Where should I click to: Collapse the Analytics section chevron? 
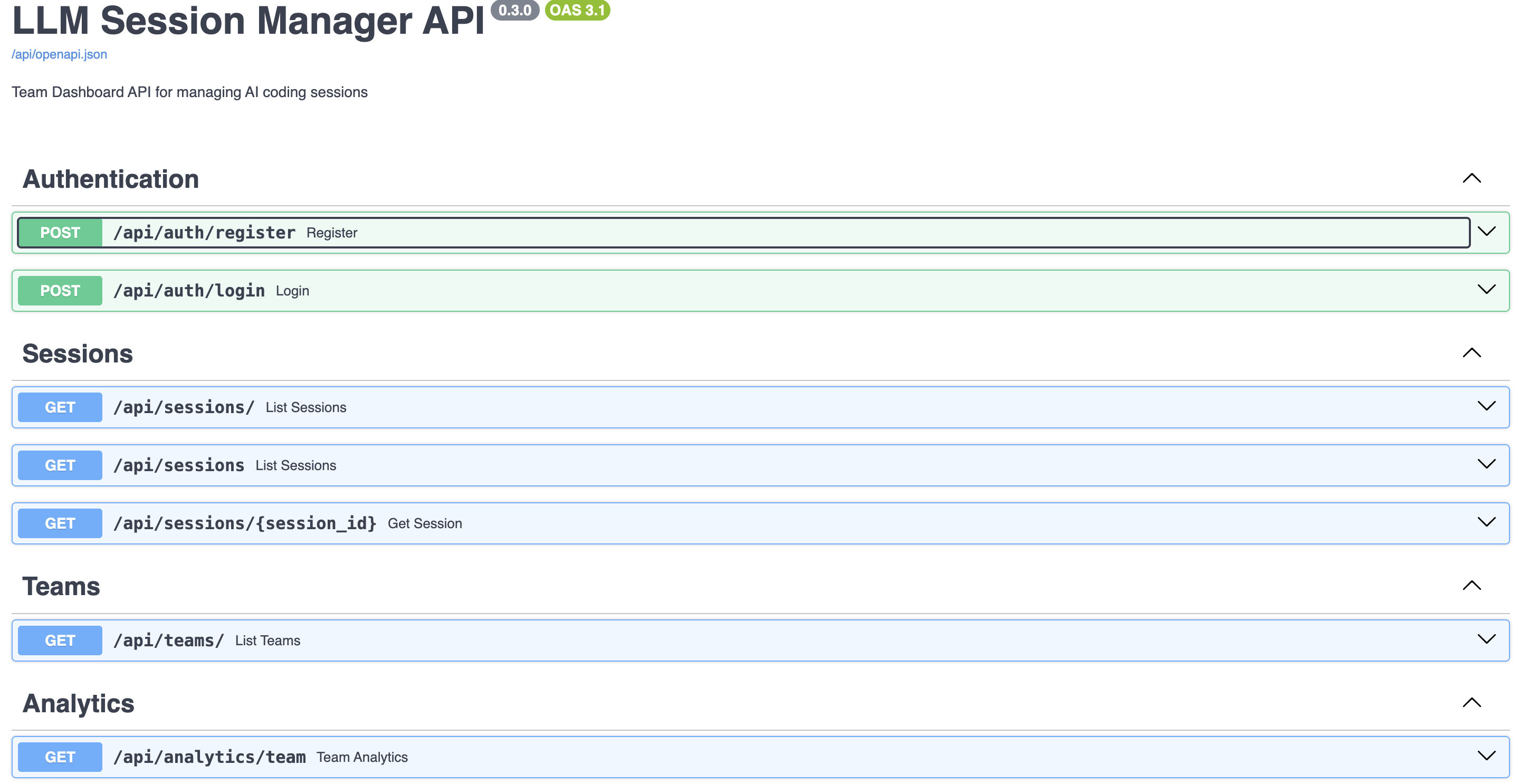[x=1471, y=703]
